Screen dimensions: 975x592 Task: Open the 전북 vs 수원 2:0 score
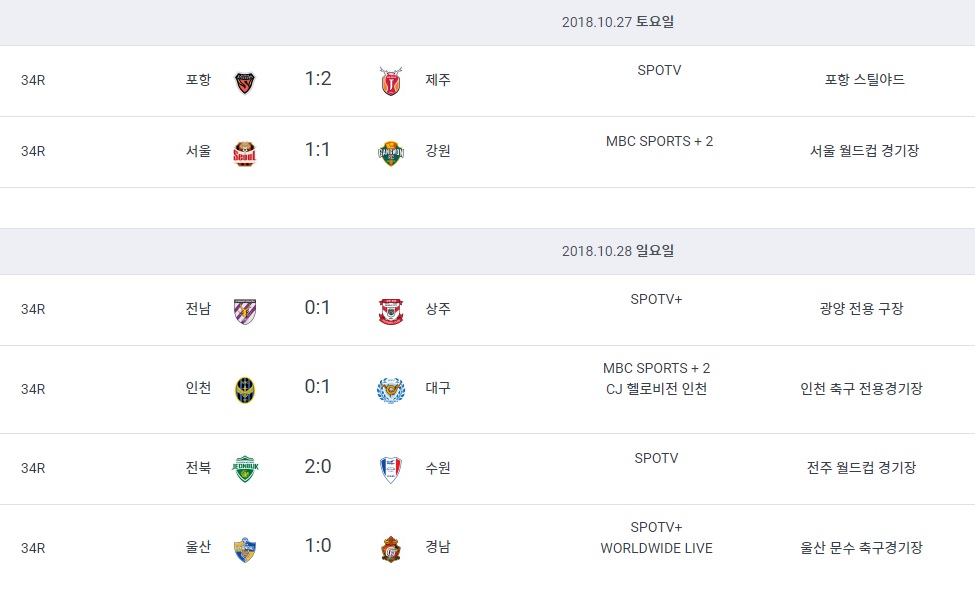coord(318,466)
